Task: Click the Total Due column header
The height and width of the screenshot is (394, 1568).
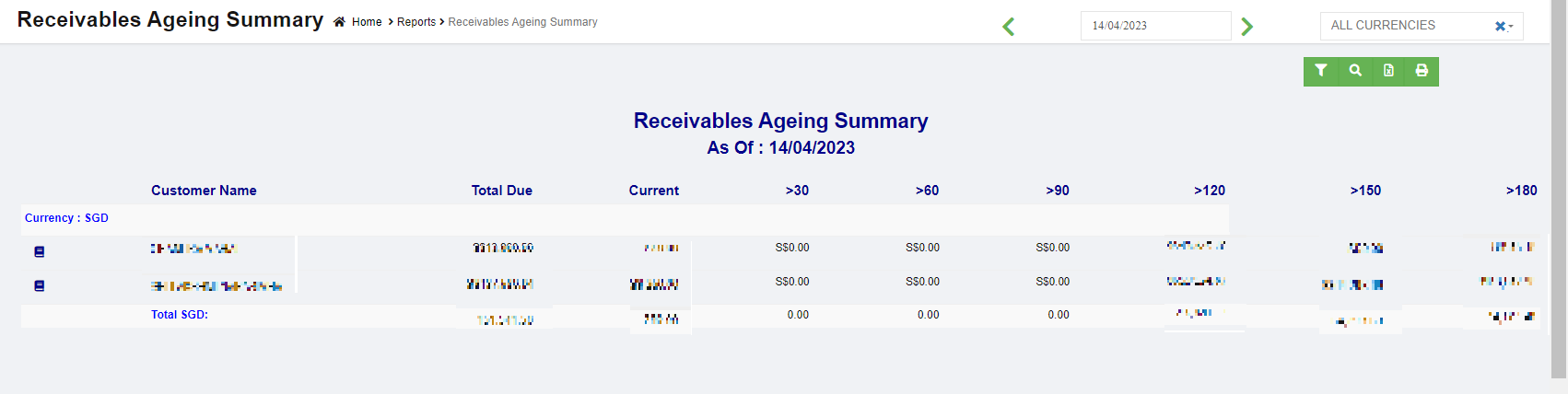Action: [501, 191]
